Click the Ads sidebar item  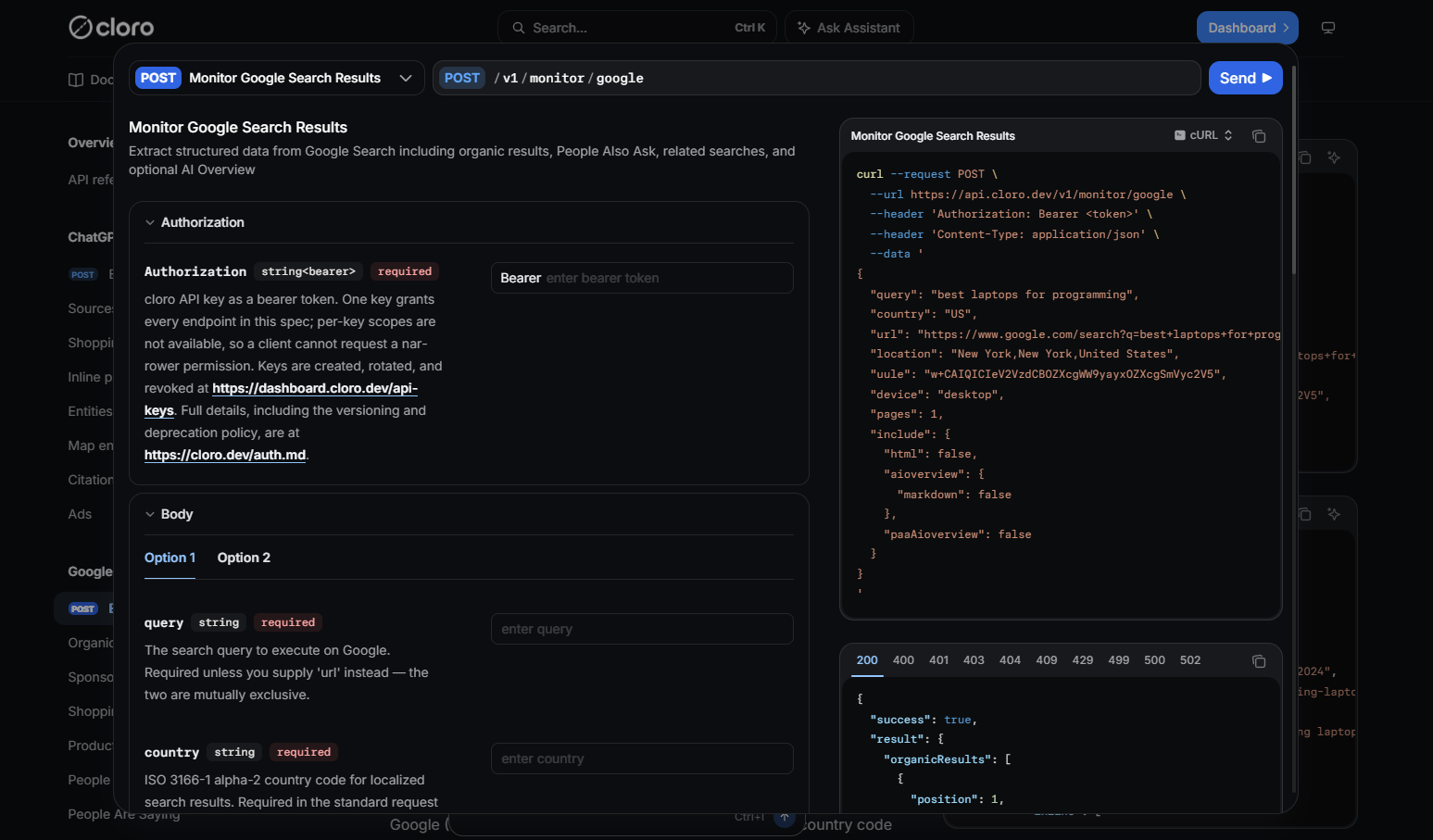click(80, 514)
